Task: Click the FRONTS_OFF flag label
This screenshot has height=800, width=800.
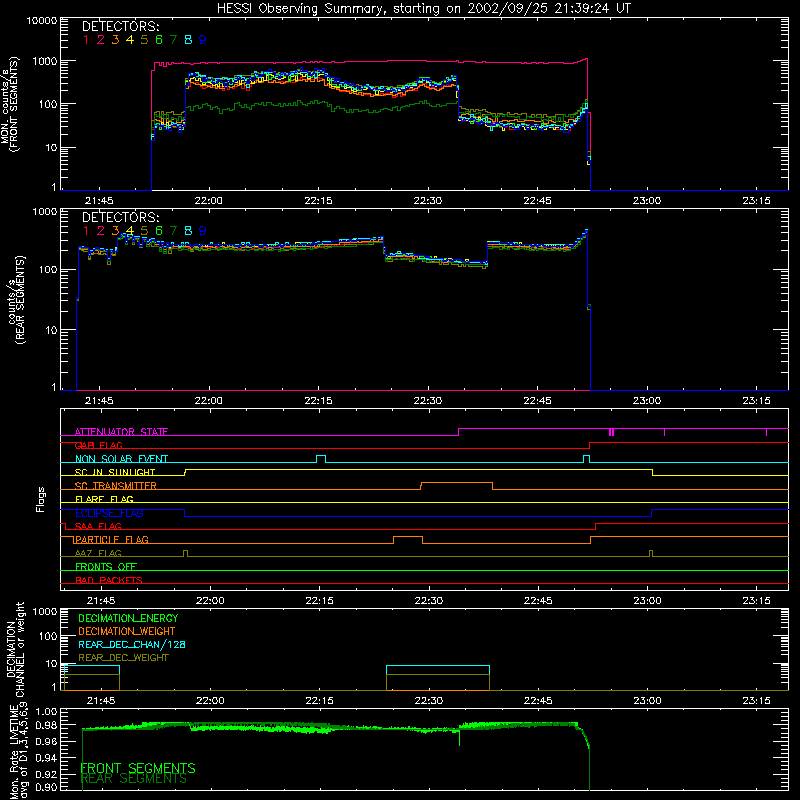Action: point(106,566)
